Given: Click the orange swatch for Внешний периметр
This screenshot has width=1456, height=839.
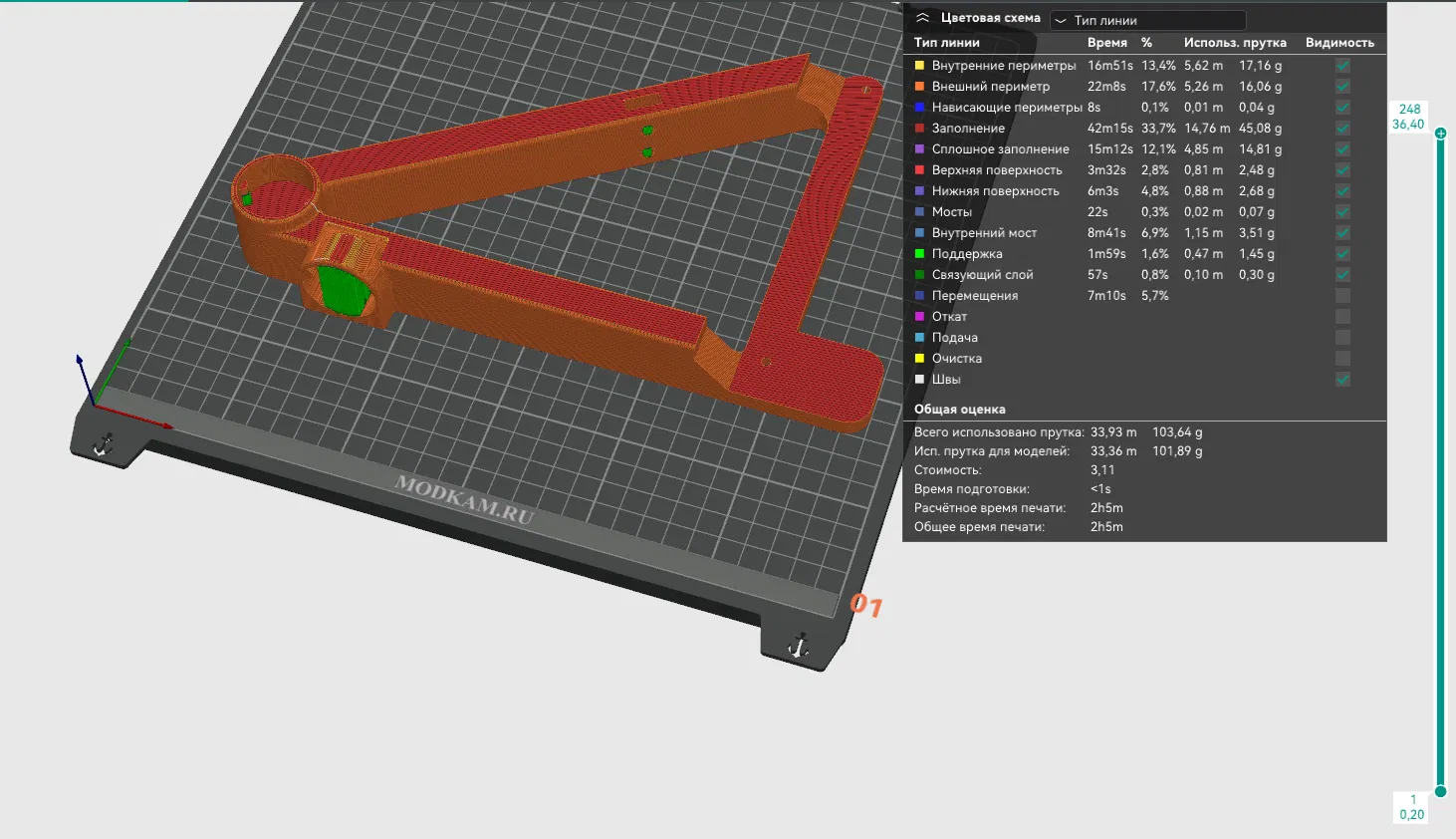Looking at the screenshot, I should pyautogui.click(x=920, y=87).
